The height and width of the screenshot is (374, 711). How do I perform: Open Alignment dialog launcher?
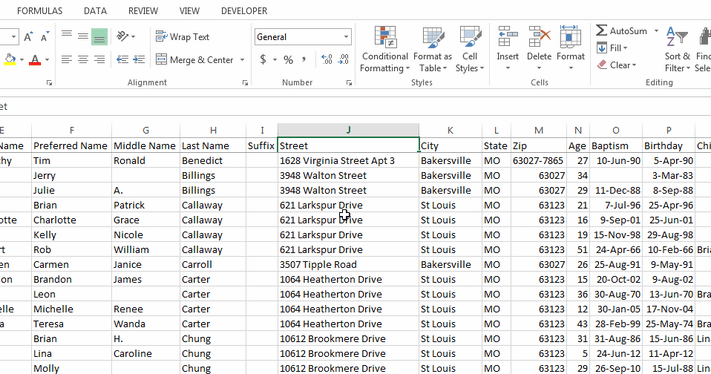[245, 83]
